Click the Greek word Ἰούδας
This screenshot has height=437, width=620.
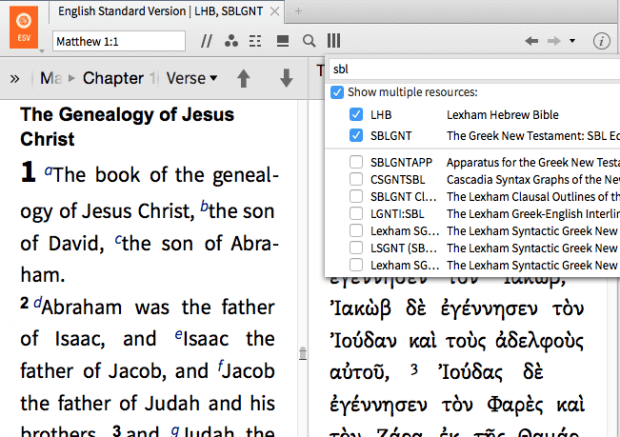point(470,373)
